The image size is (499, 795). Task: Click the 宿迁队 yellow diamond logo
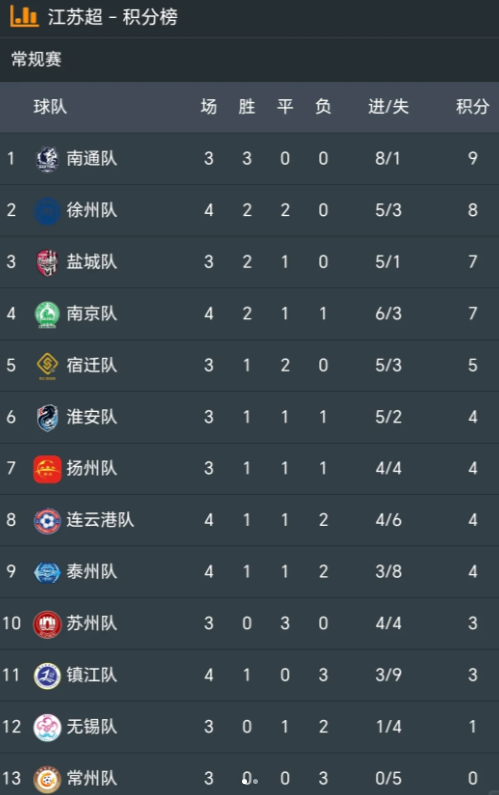click(47, 366)
